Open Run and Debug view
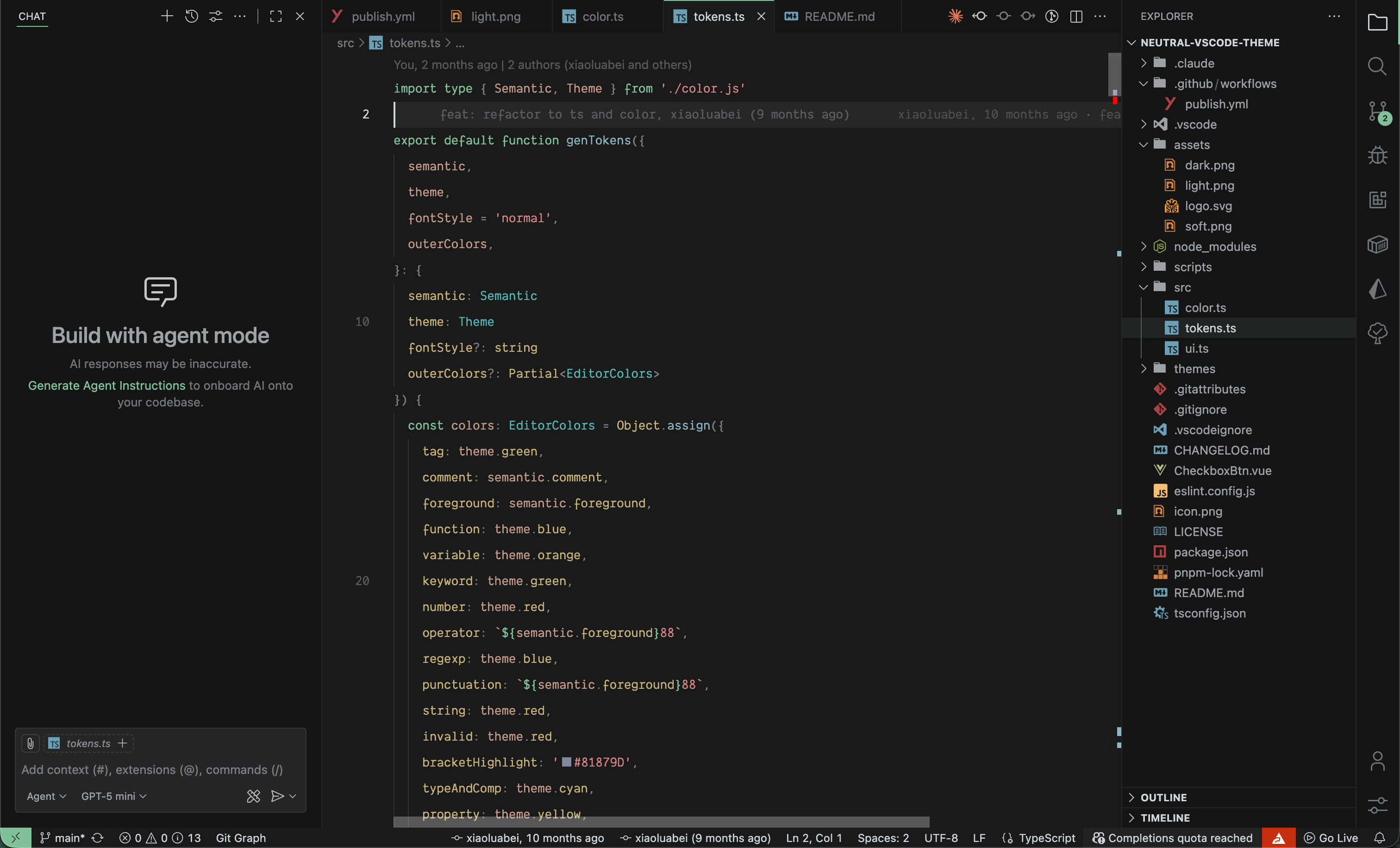 1377,155
